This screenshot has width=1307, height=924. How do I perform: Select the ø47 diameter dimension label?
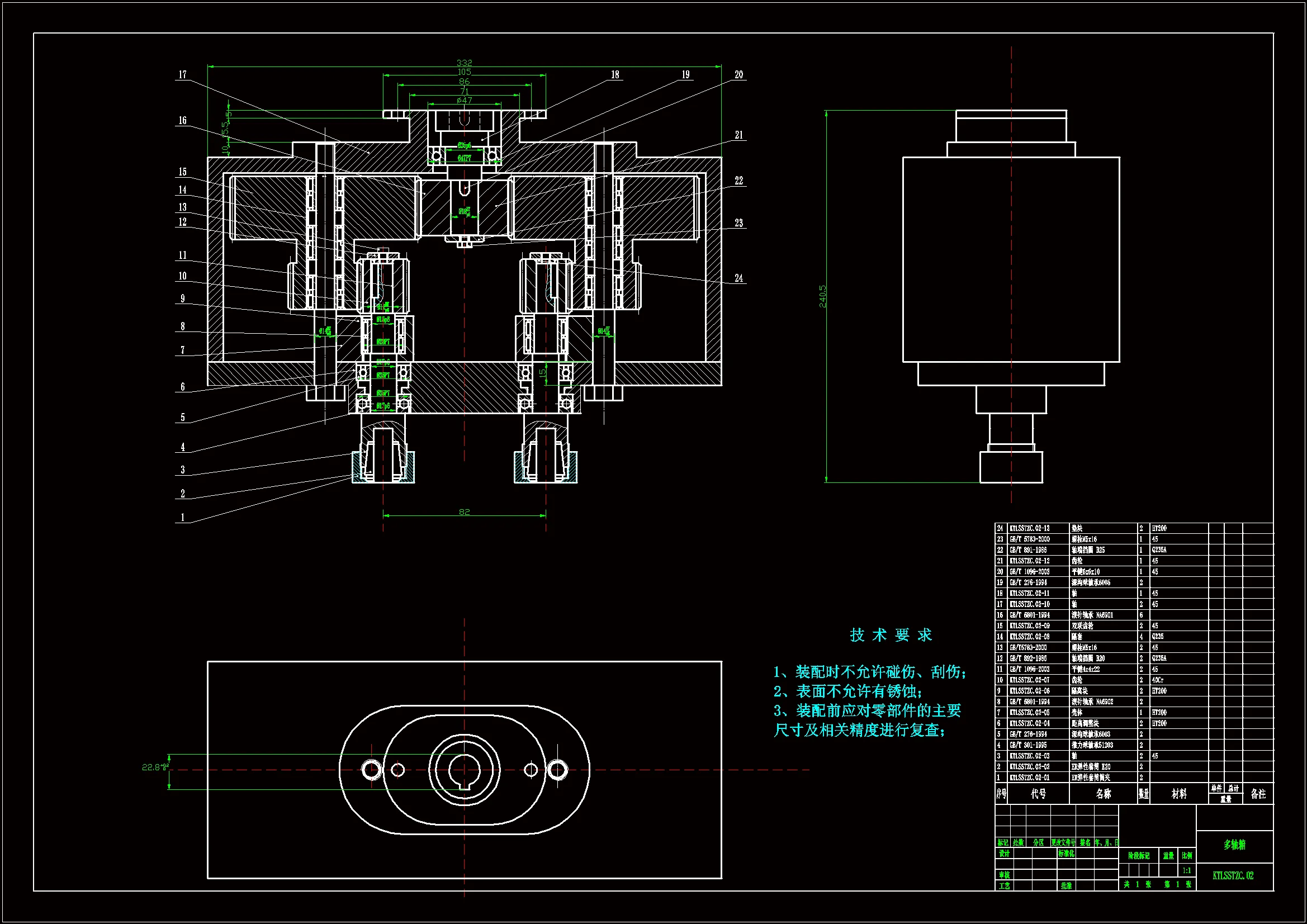tap(464, 100)
